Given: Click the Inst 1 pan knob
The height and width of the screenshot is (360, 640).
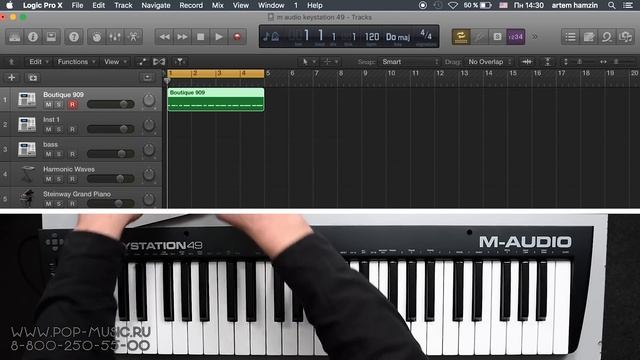Looking at the screenshot, I should tap(149, 125).
